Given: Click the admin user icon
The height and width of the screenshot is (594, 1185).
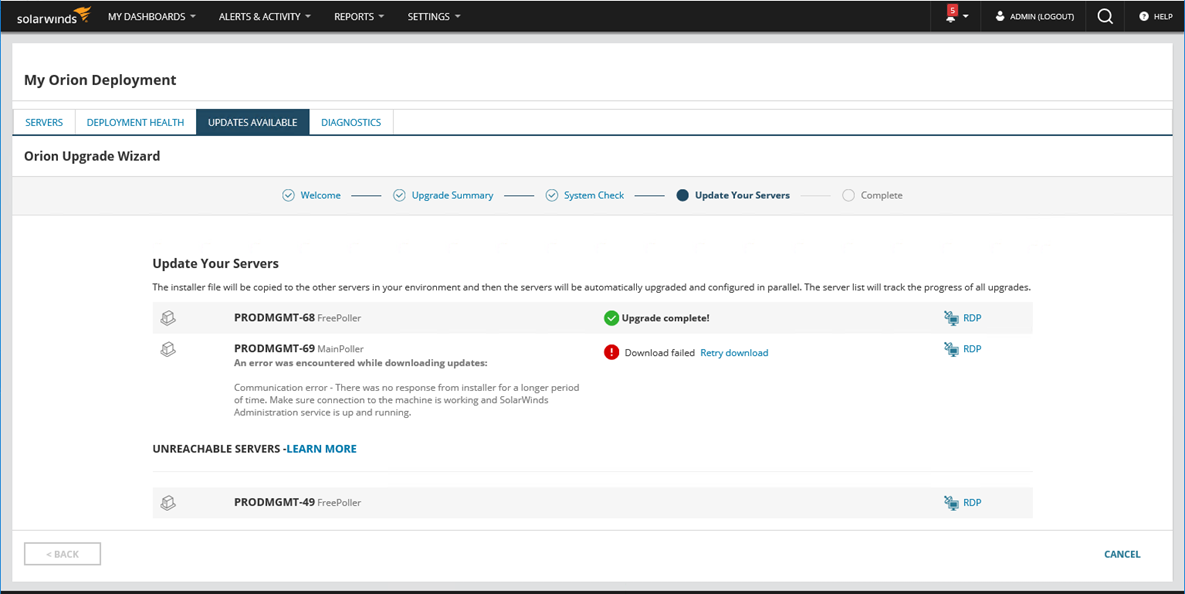Looking at the screenshot, I should tap(1000, 16).
